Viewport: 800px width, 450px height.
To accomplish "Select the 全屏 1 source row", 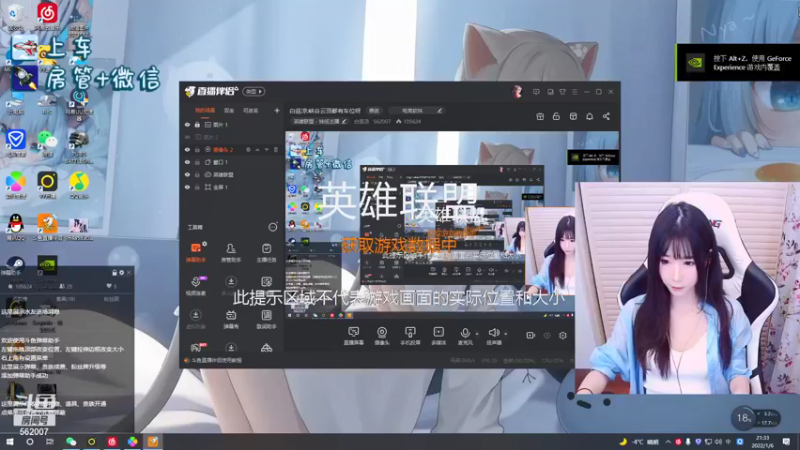I will (232, 187).
